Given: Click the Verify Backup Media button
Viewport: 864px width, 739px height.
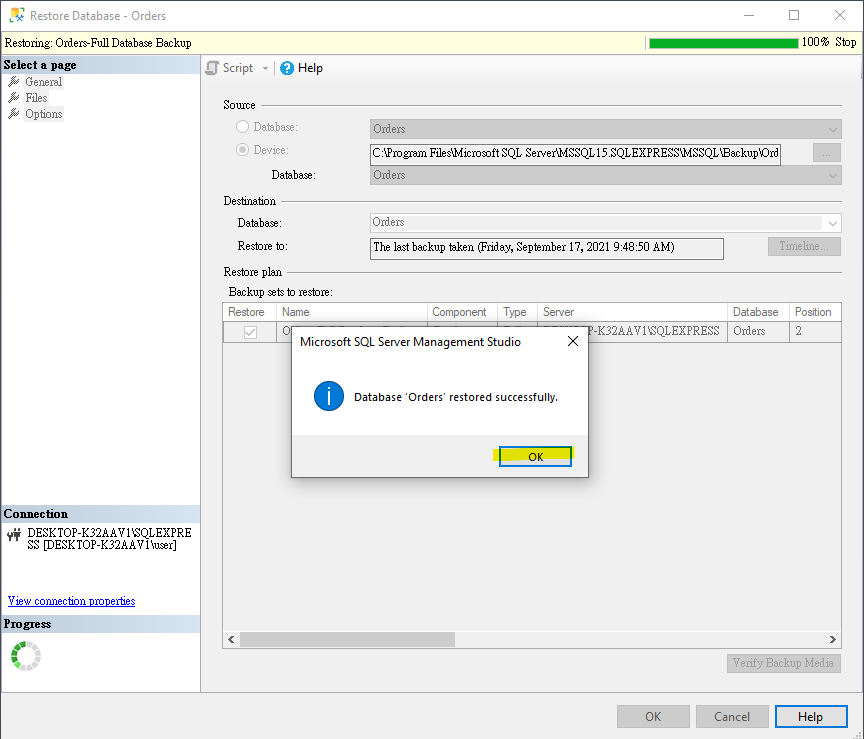Looking at the screenshot, I should click(783, 663).
